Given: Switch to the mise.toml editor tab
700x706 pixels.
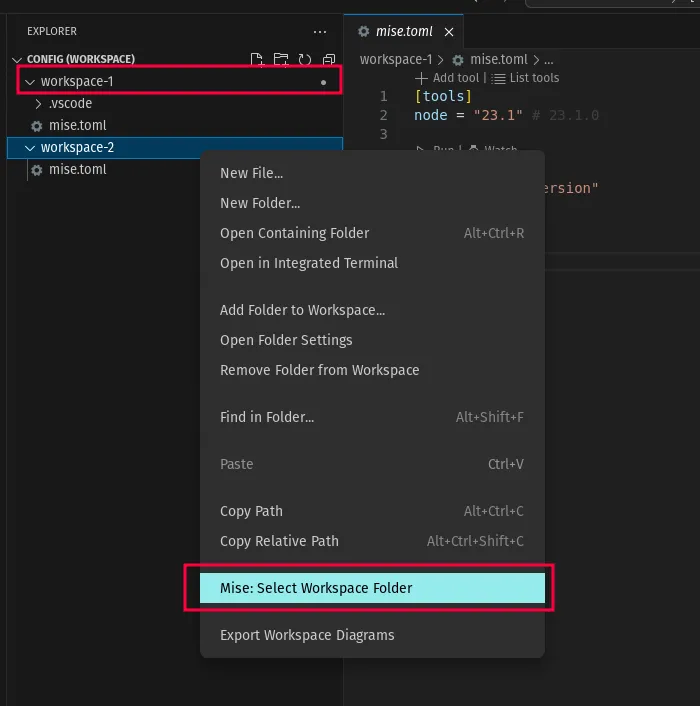Looking at the screenshot, I should [x=404, y=32].
